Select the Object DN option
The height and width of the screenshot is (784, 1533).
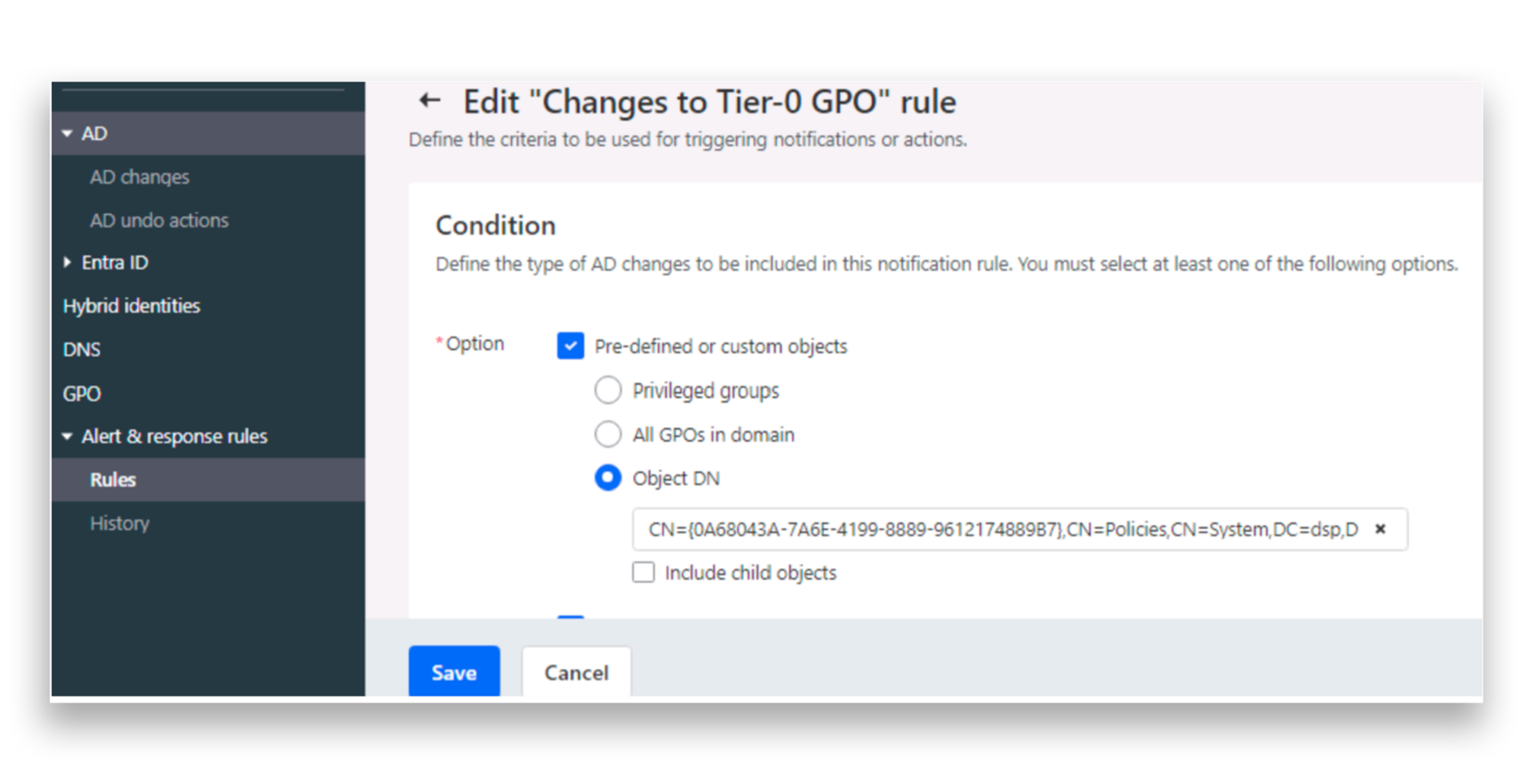[608, 477]
